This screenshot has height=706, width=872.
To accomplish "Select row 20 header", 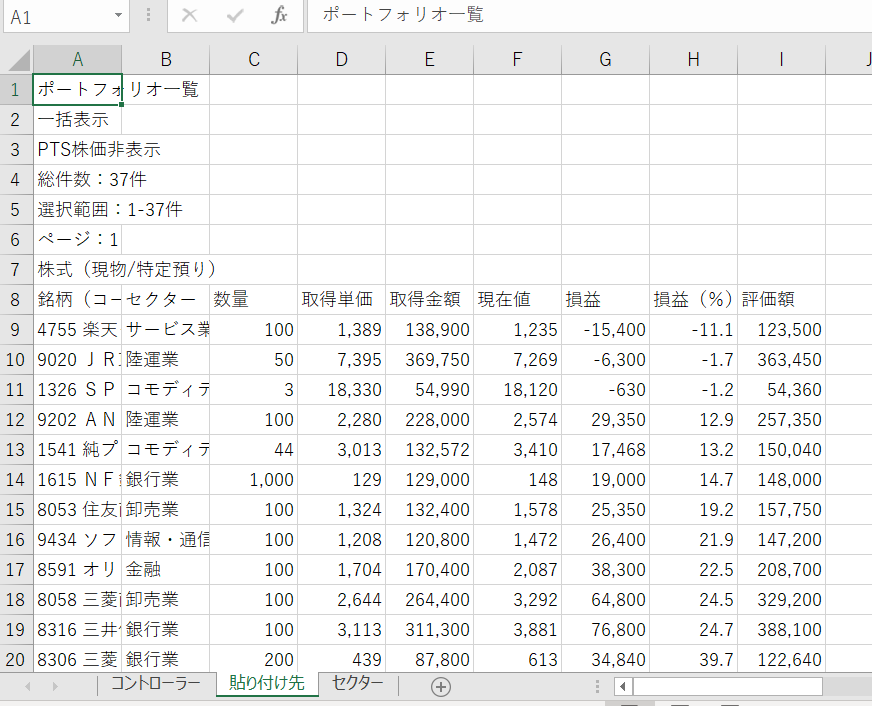I will (x=16, y=660).
